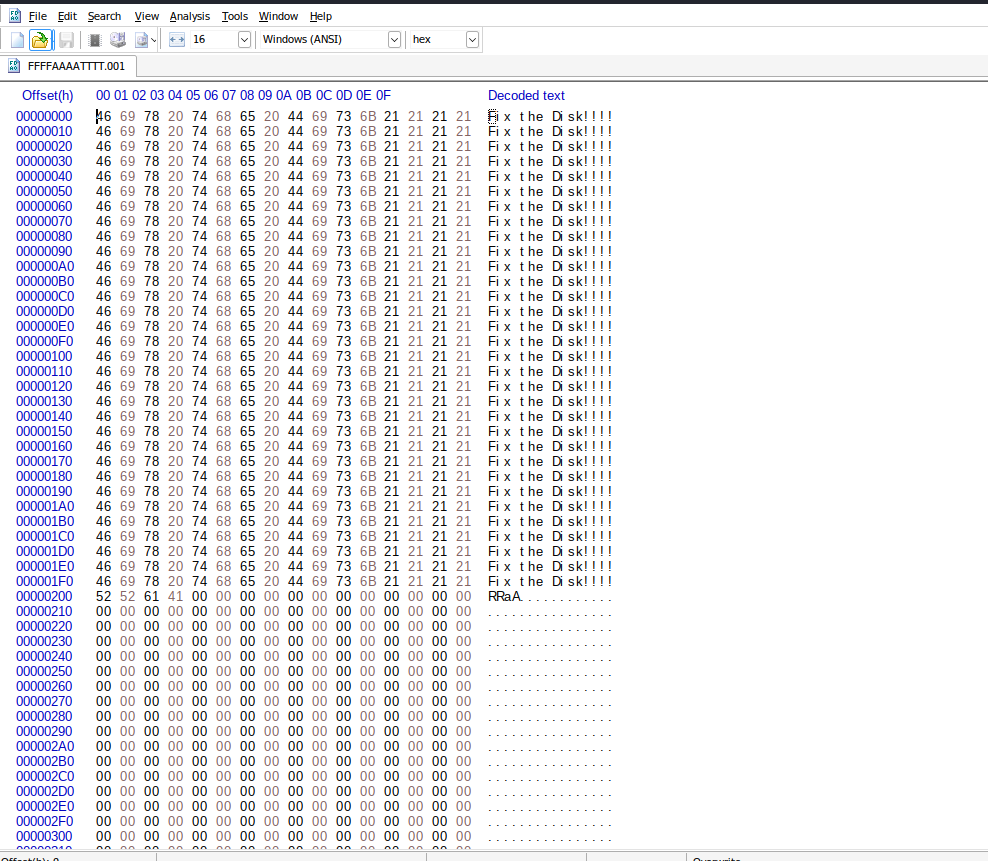988x861 pixels.
Task: Click the bytes per row width icon
Action: 177,40
